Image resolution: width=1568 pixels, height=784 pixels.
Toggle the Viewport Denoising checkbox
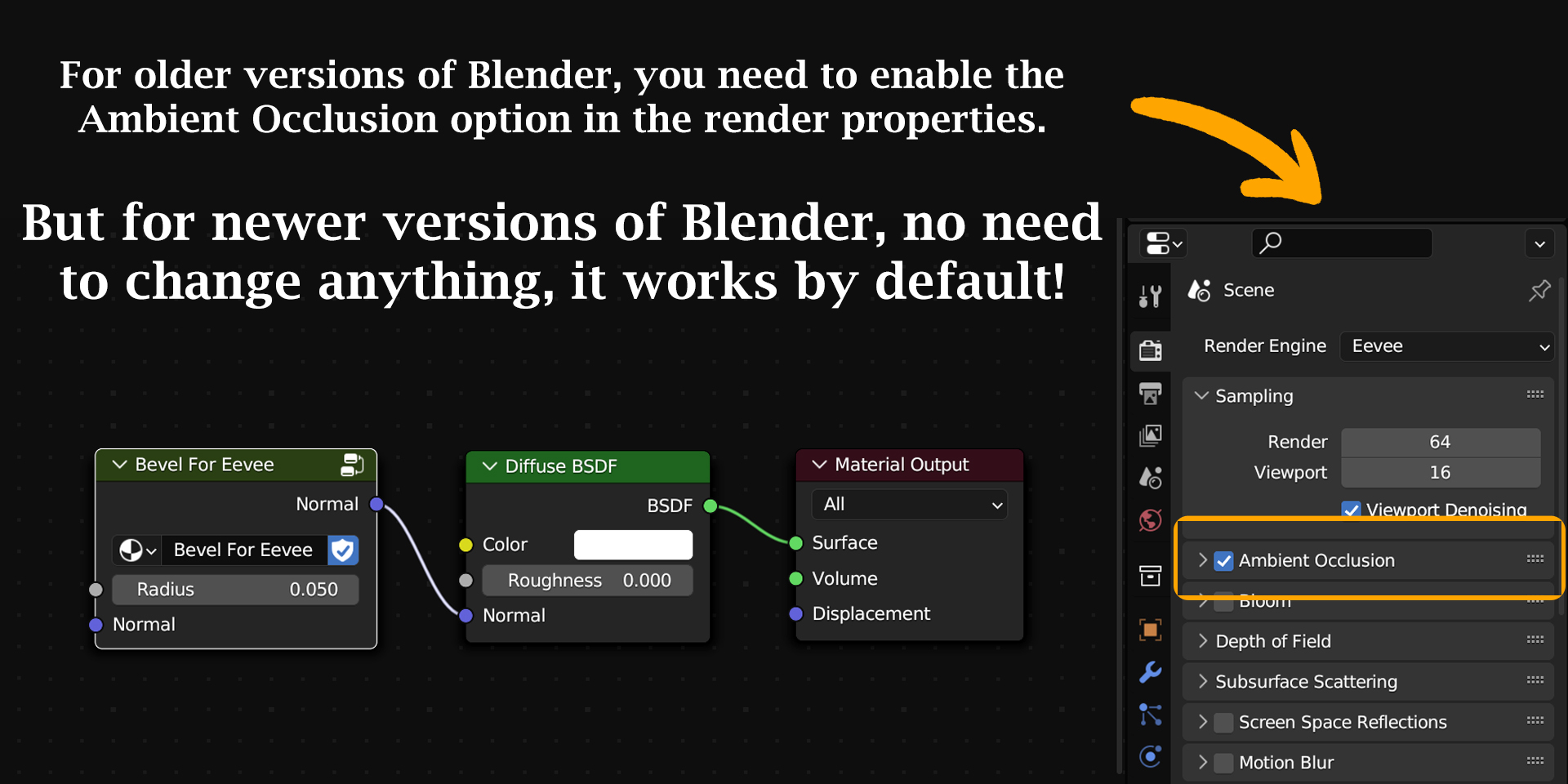[1351, 510]
